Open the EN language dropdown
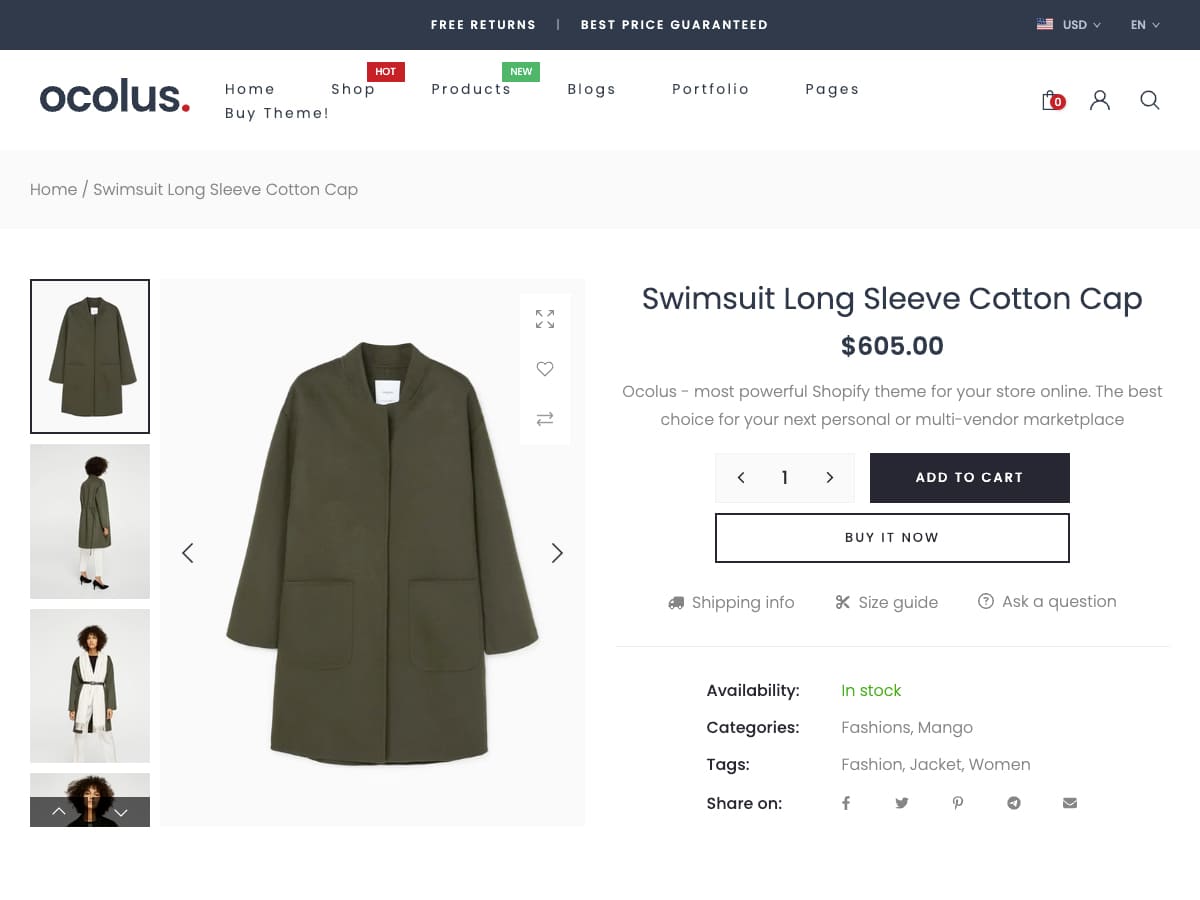This screenshot has height=900, width=1200. pos(1145,25)
